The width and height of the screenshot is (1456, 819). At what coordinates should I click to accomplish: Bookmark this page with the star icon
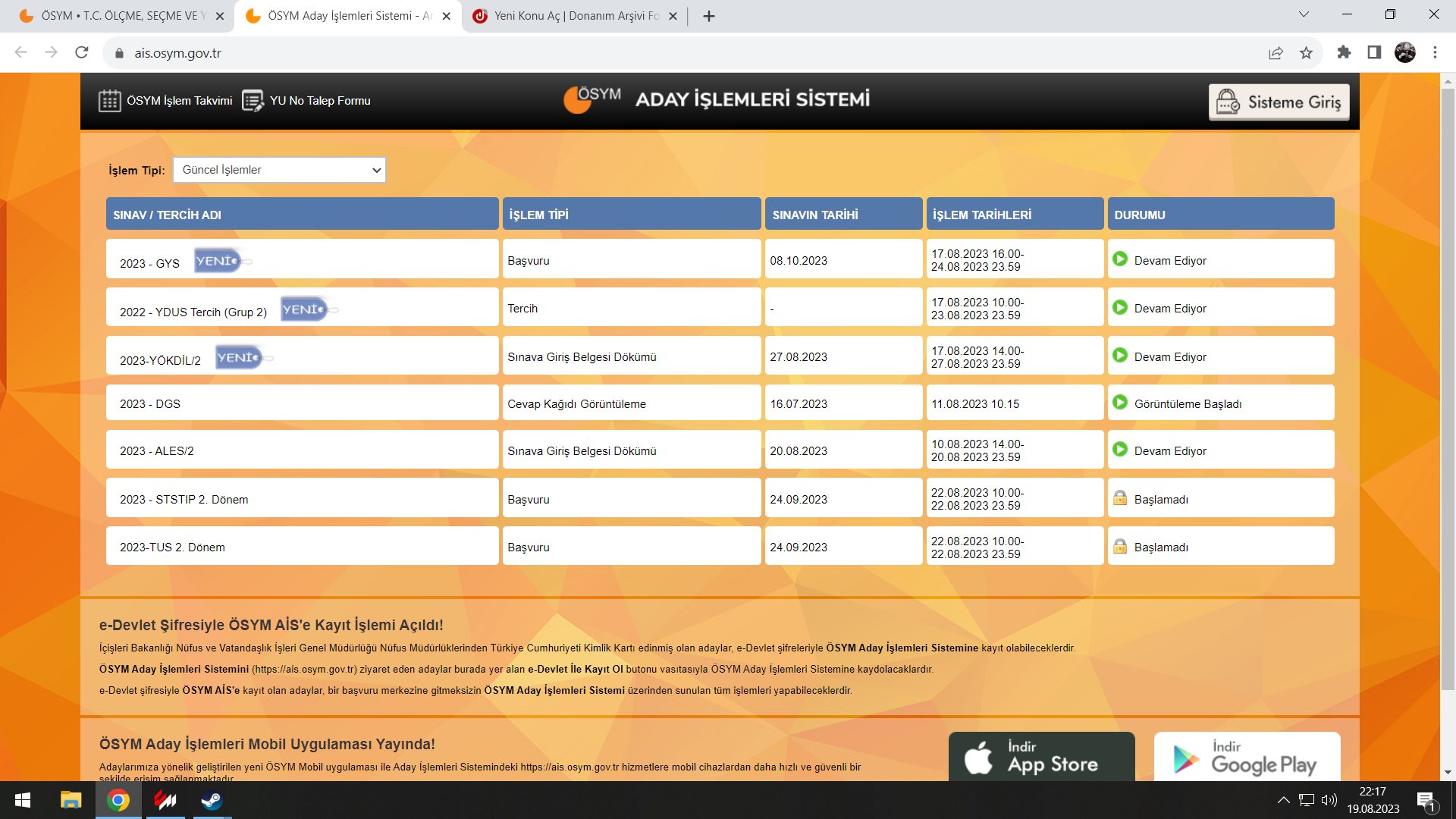pos(1306,52)
